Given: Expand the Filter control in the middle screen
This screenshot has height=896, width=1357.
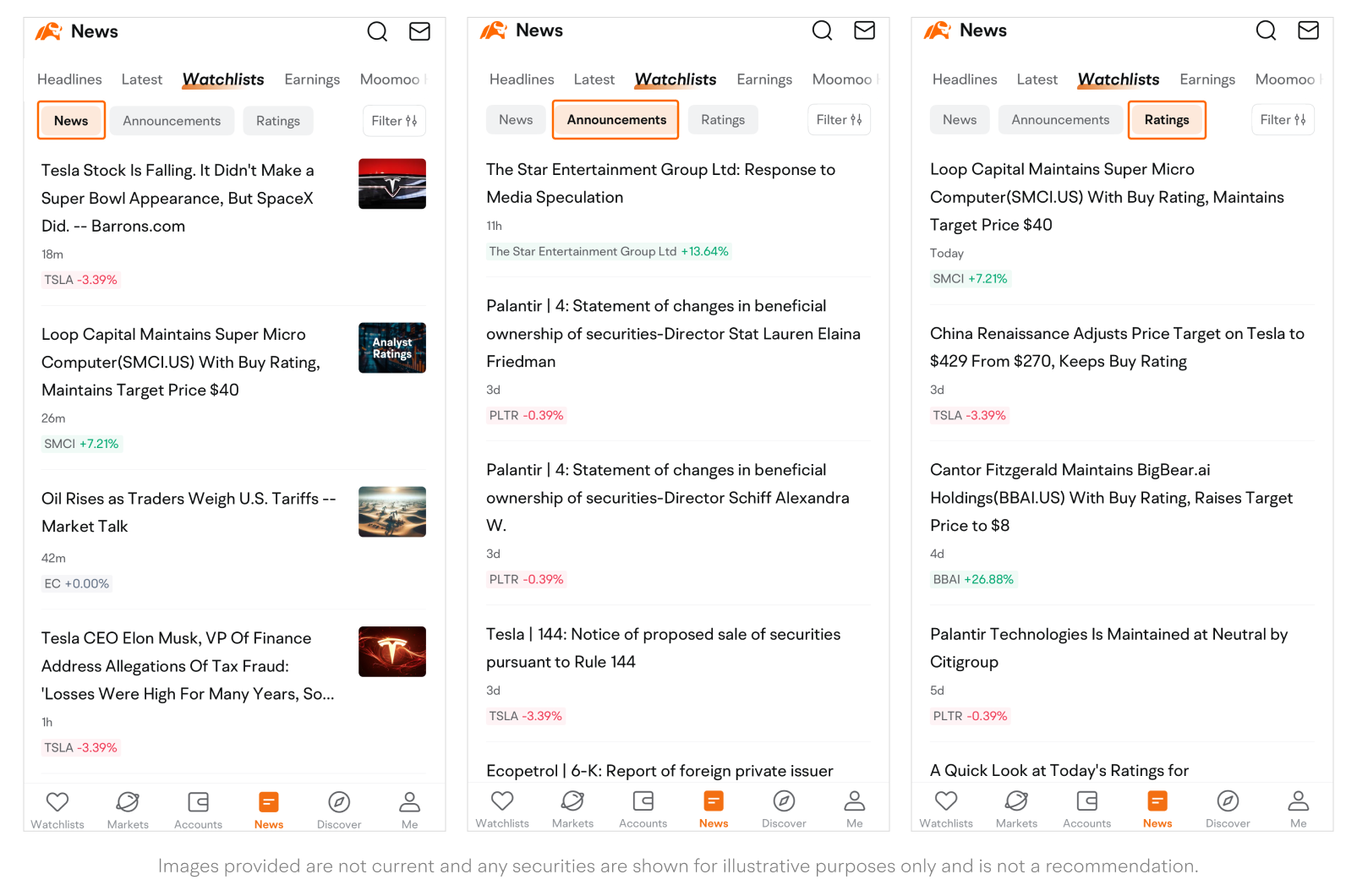Looking at the screenshot, I should [x=839, y=120].
